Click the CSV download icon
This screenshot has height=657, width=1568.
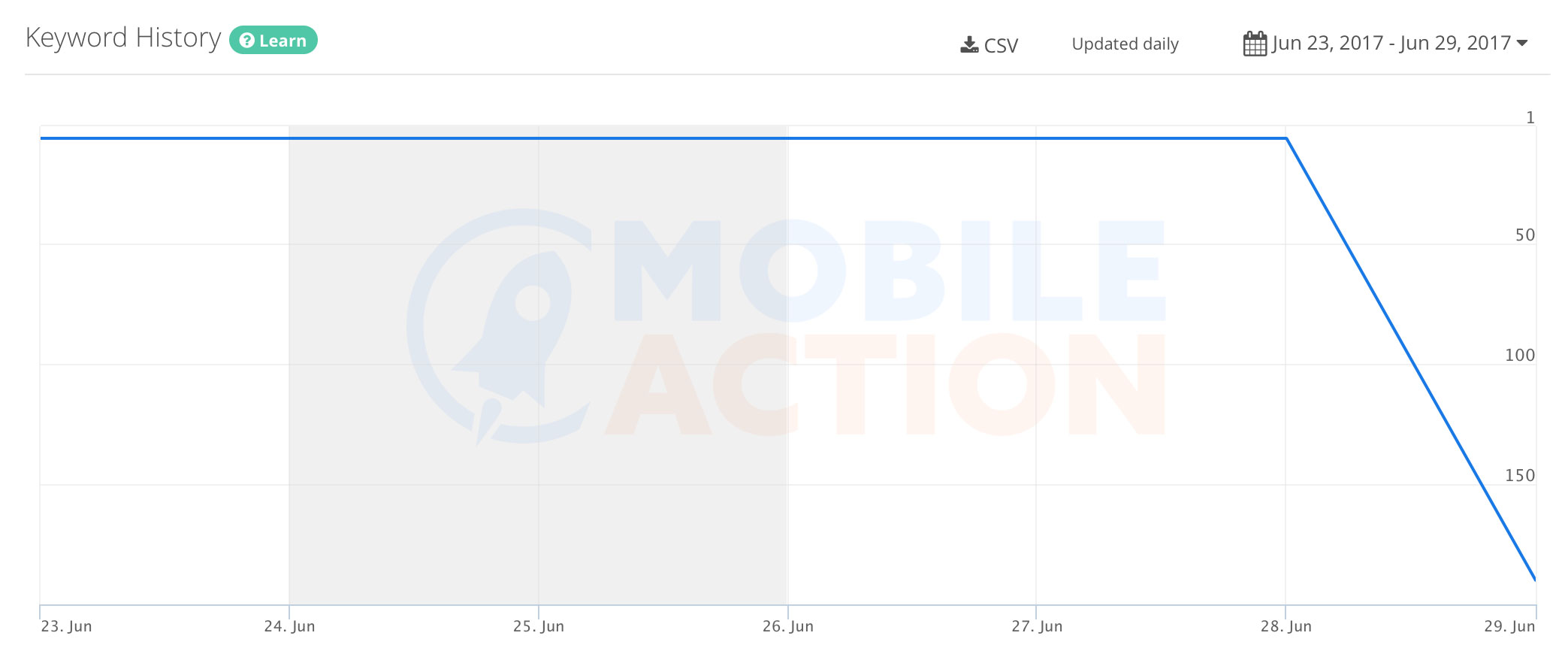969,45
